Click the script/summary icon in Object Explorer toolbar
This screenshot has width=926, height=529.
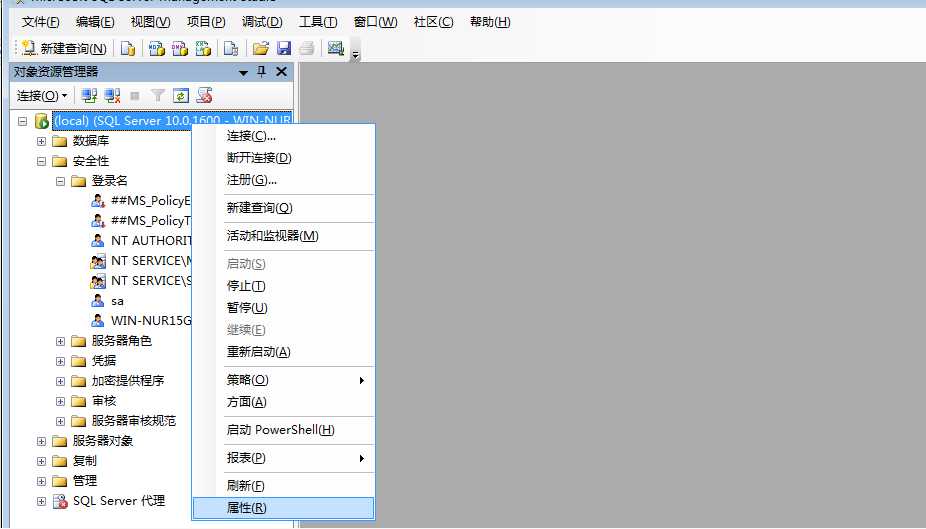[204, 95]
